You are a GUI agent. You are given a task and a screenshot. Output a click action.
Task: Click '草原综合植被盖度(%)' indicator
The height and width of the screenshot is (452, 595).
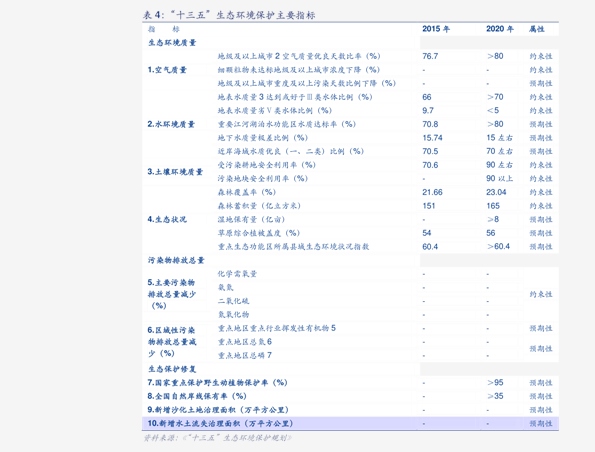[x=258, y=233]
